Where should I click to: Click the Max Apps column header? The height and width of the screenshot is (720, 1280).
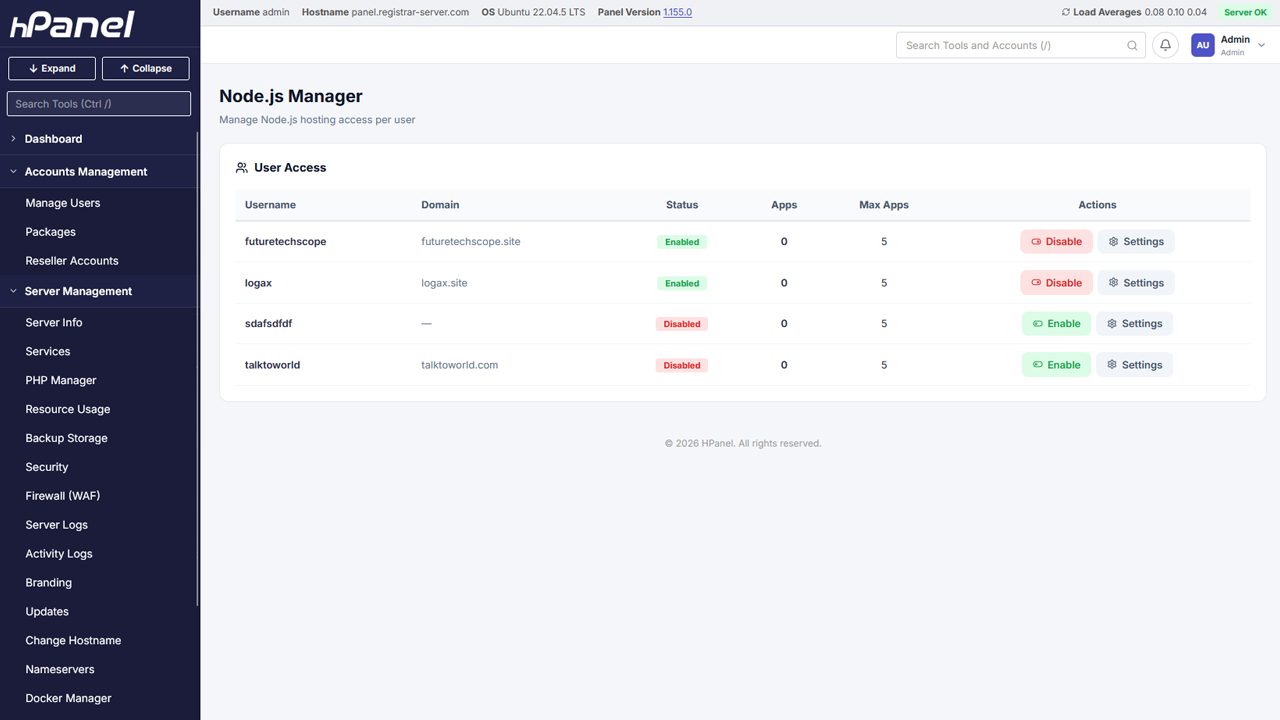pos(884,205)
